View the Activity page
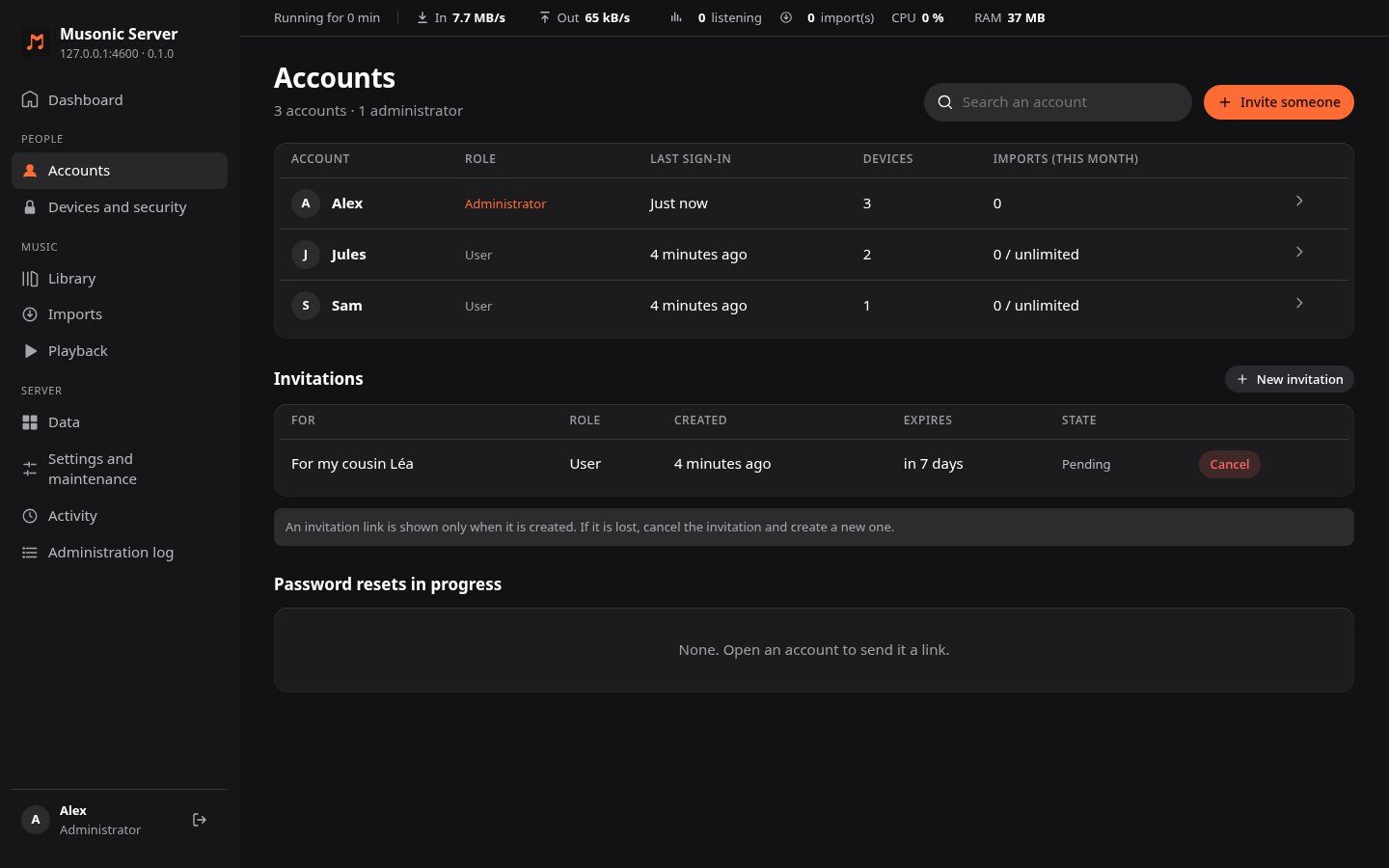Image resolution: width=1389 pixels, height=868 pixels. click(x=120, y=516)
